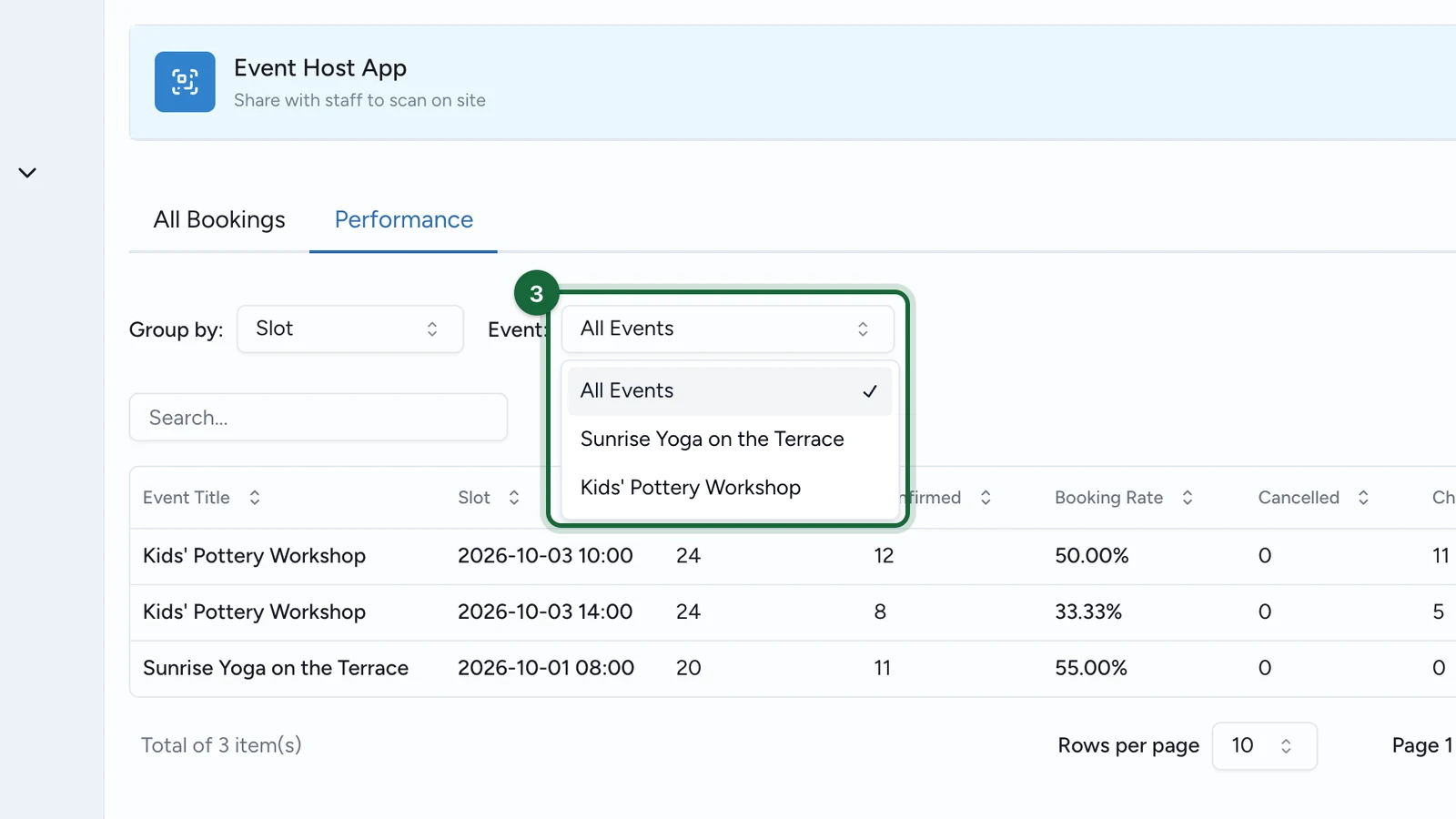Choose All Events option in list
1456x819 pixels.
coord(730,391)
